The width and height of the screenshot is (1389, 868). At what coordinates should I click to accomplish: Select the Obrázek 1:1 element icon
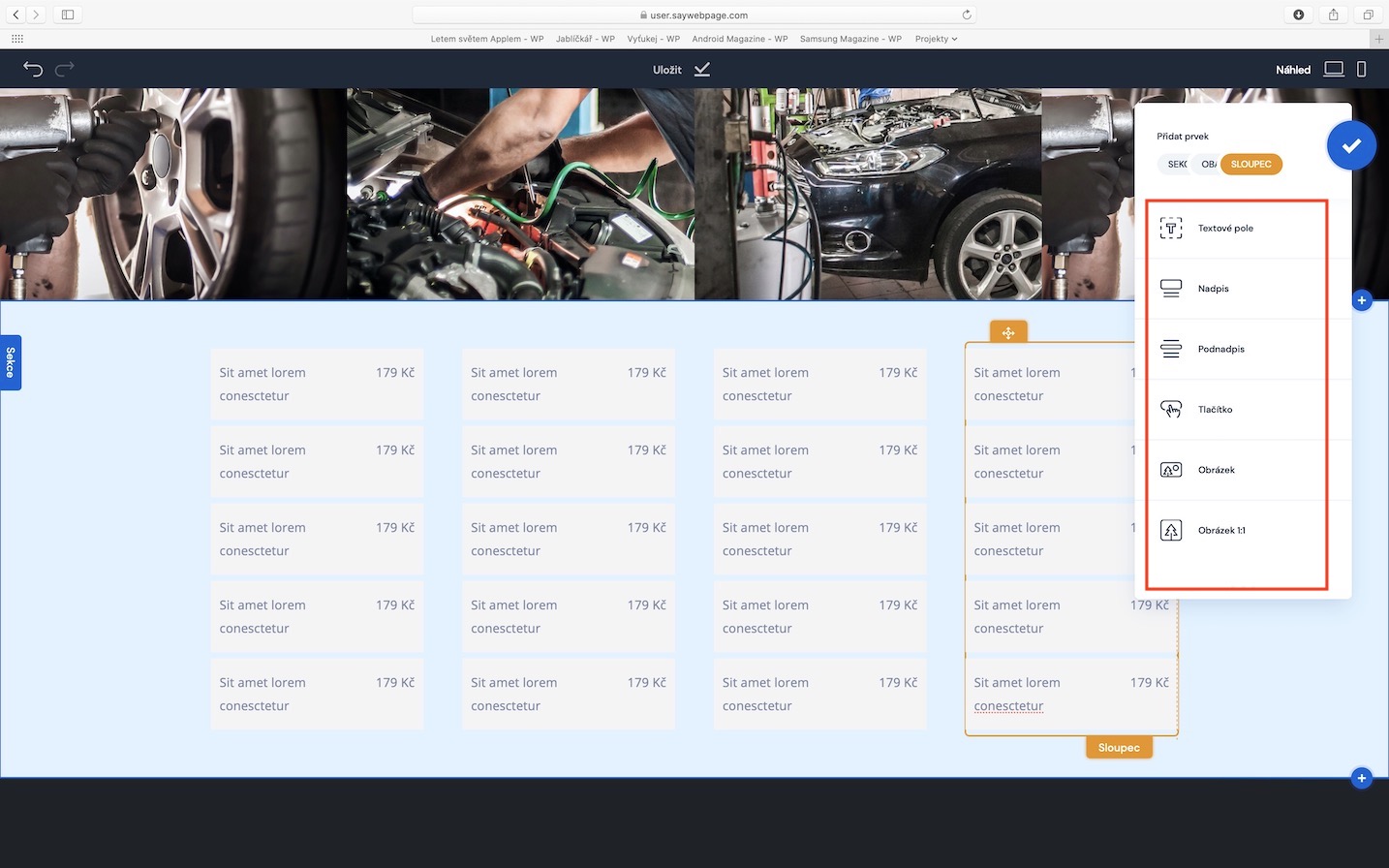click(1171, 530)
